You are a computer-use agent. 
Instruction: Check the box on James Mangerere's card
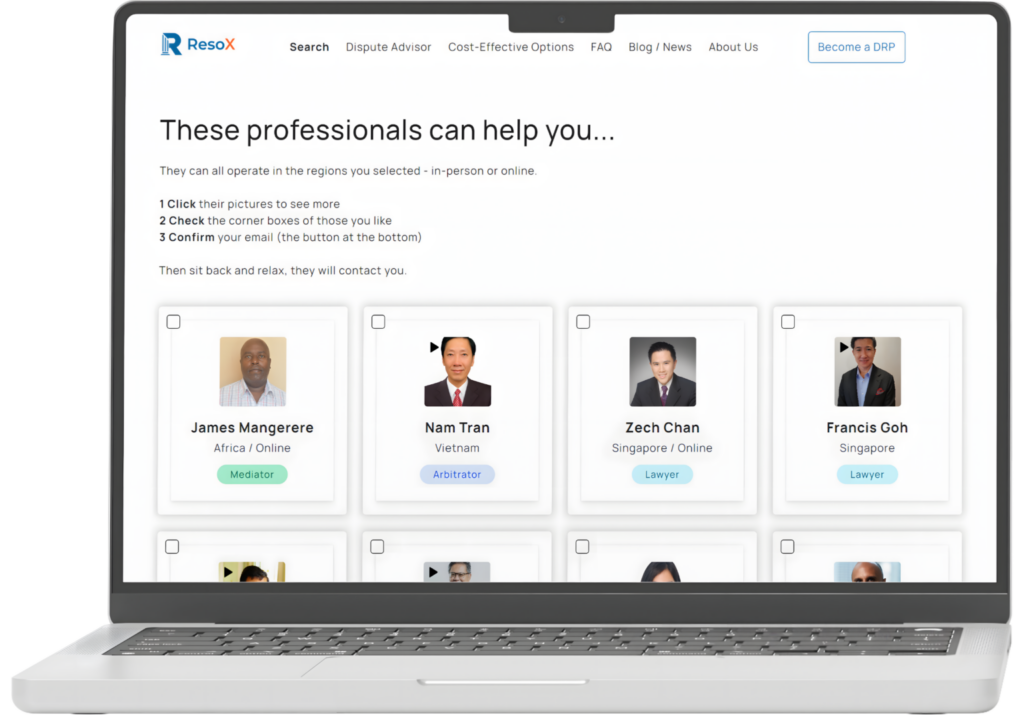coord(173,322)
